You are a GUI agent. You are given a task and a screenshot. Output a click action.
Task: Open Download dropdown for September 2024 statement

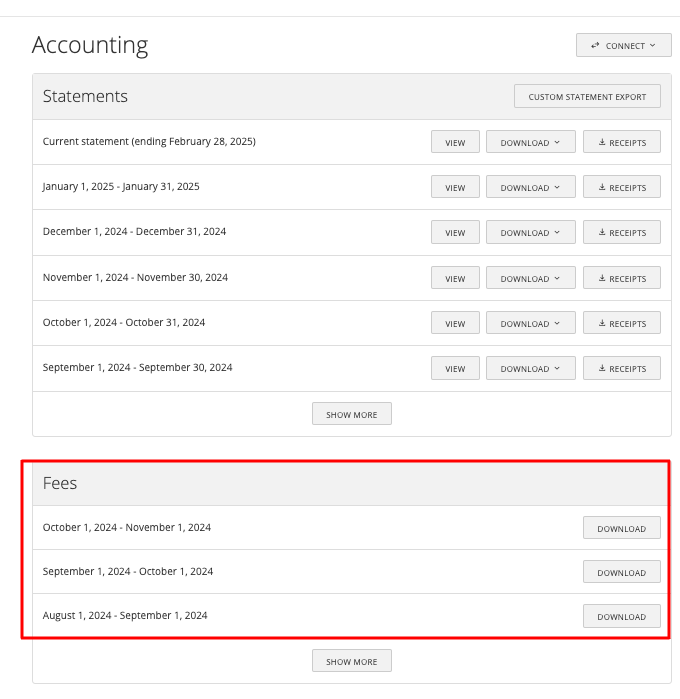530,369
